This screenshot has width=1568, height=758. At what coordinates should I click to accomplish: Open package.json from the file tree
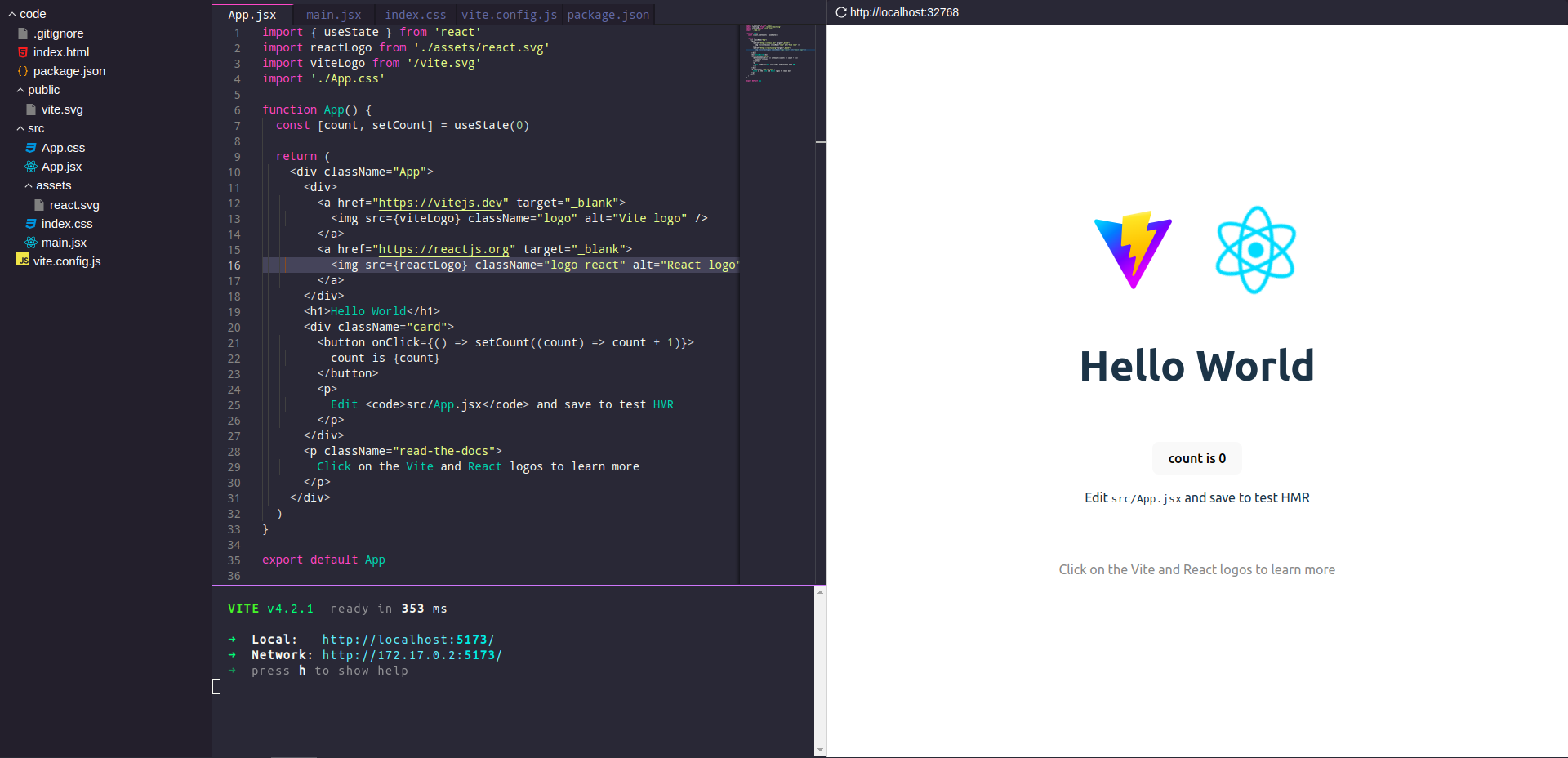pos(69,71)
